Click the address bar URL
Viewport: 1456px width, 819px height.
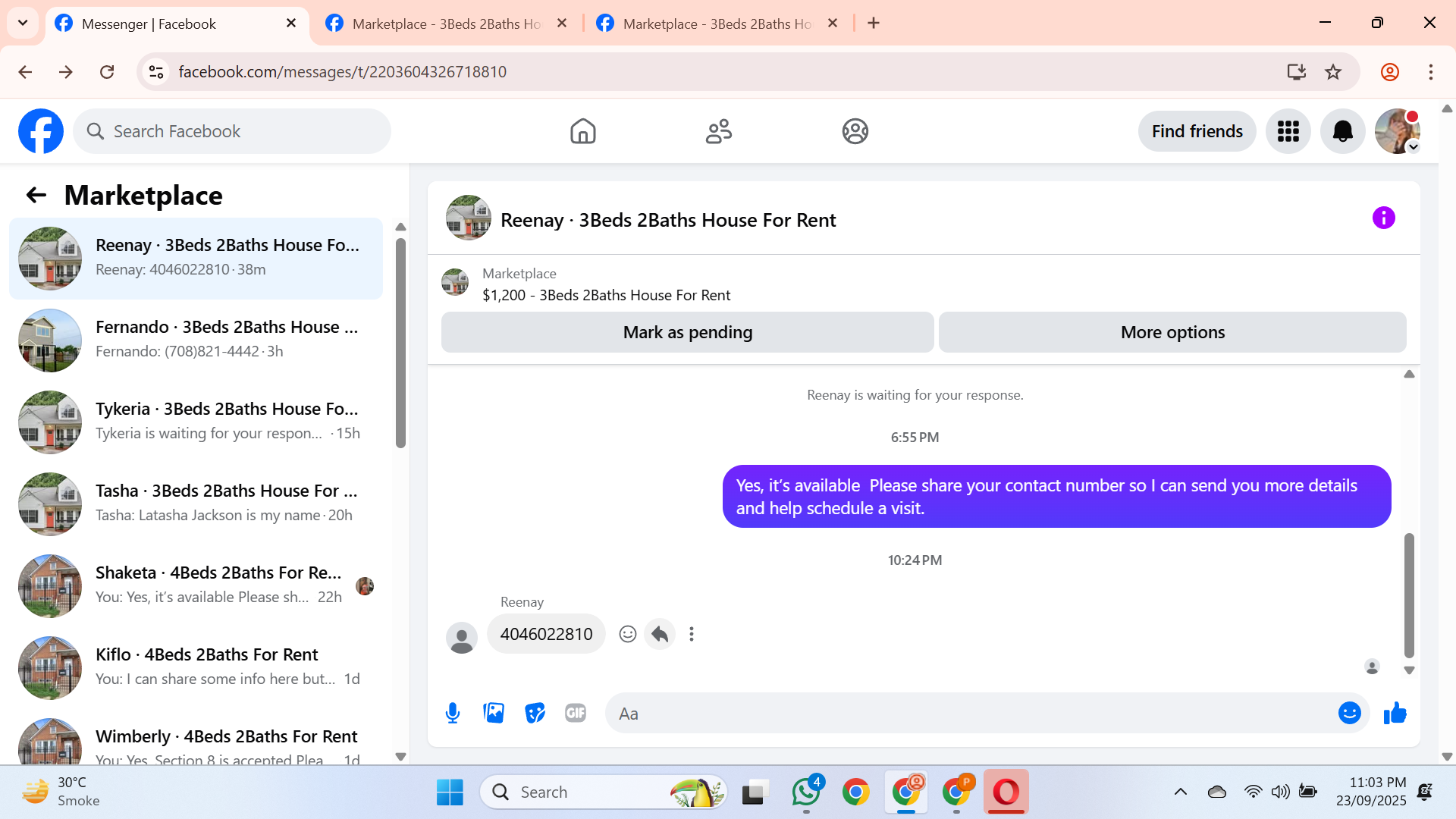[x=343, y=72]
